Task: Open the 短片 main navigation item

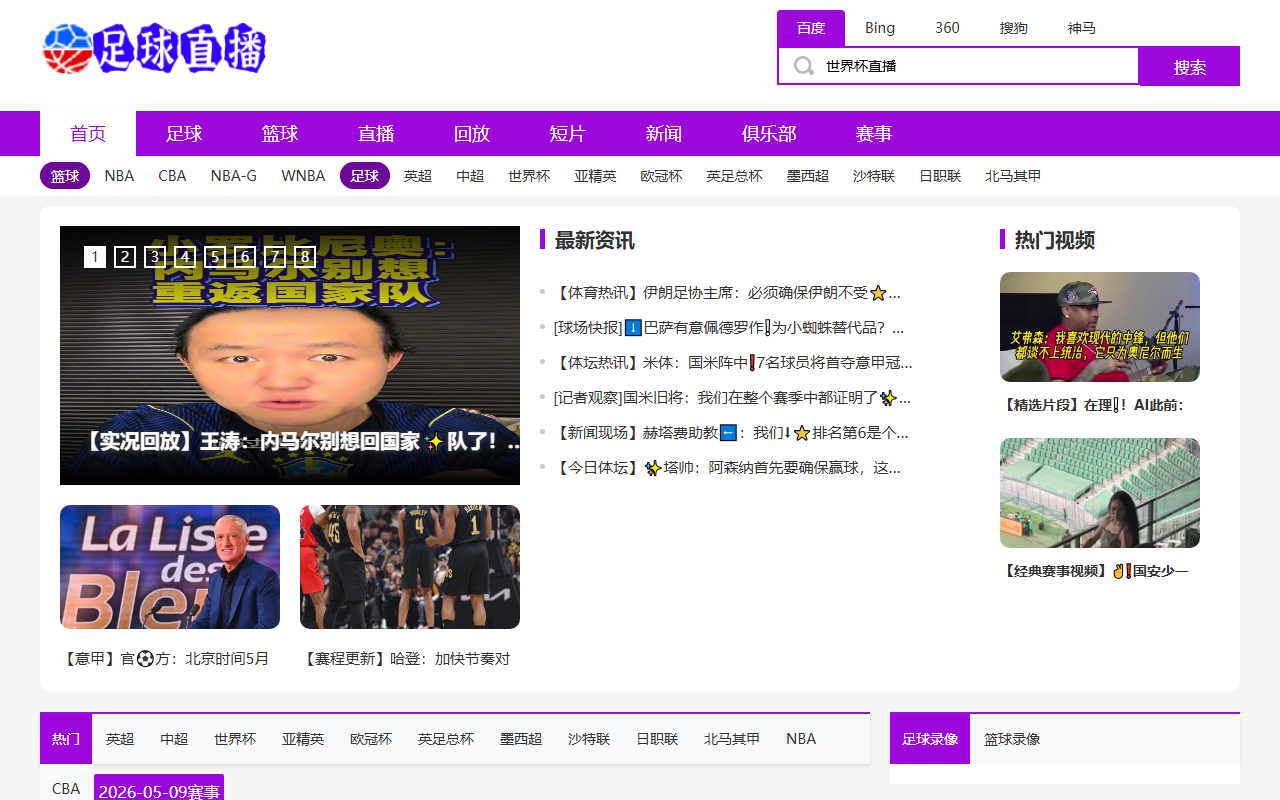Action: (x=568, y=134)
